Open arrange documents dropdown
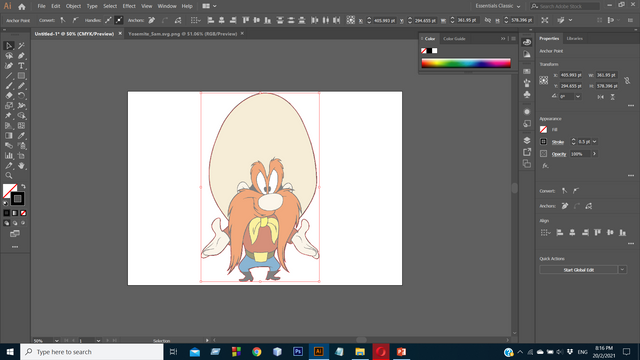640x360 pixels. pos(209,6)
